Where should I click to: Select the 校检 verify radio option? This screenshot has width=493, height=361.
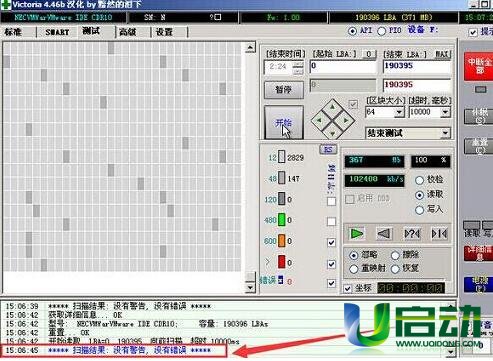click(419, 180)
